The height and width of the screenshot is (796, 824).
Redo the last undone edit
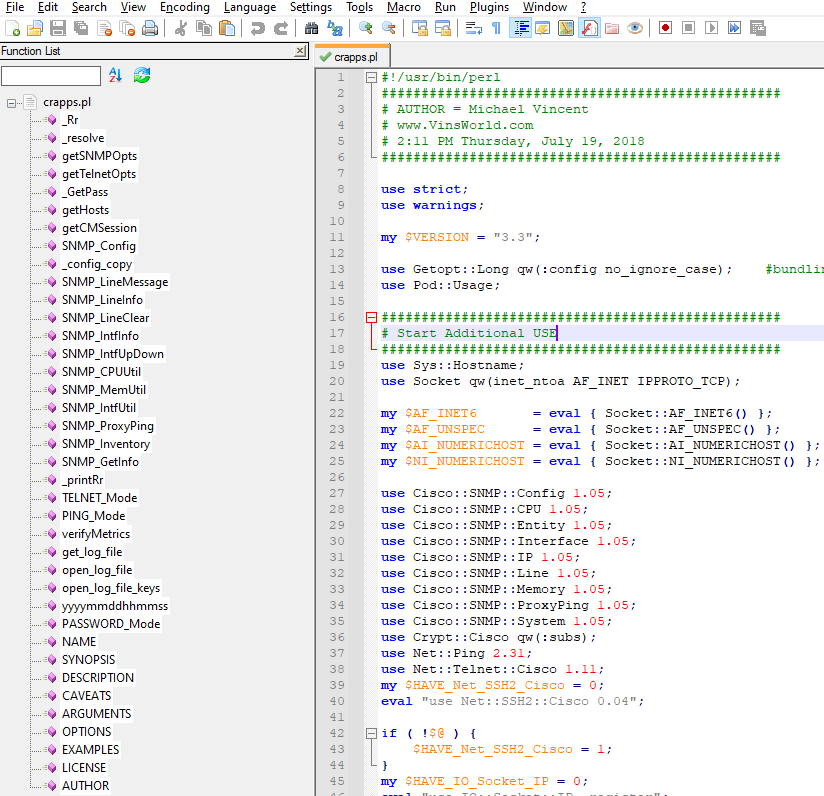pyautogui.click(x=281, y=28)
